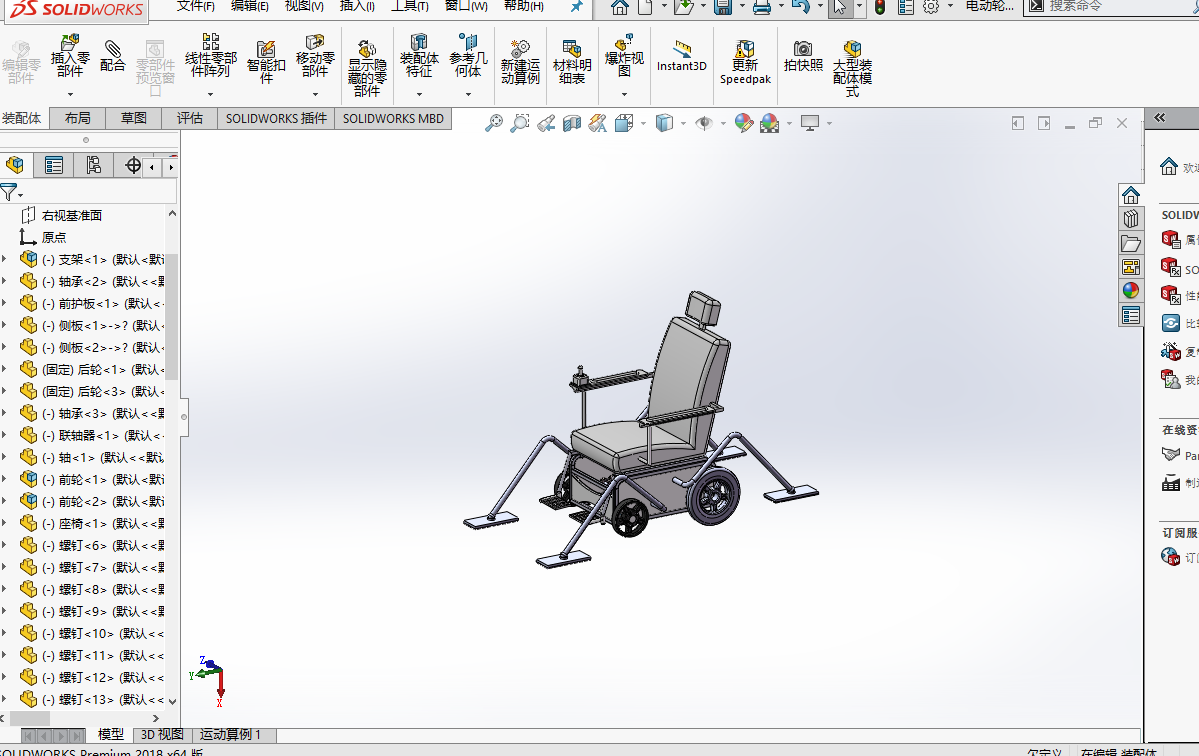Click the Smart Fasteners (智能扣件) tool
Screen dimensions: 1199x756
[x=266, y=61]
